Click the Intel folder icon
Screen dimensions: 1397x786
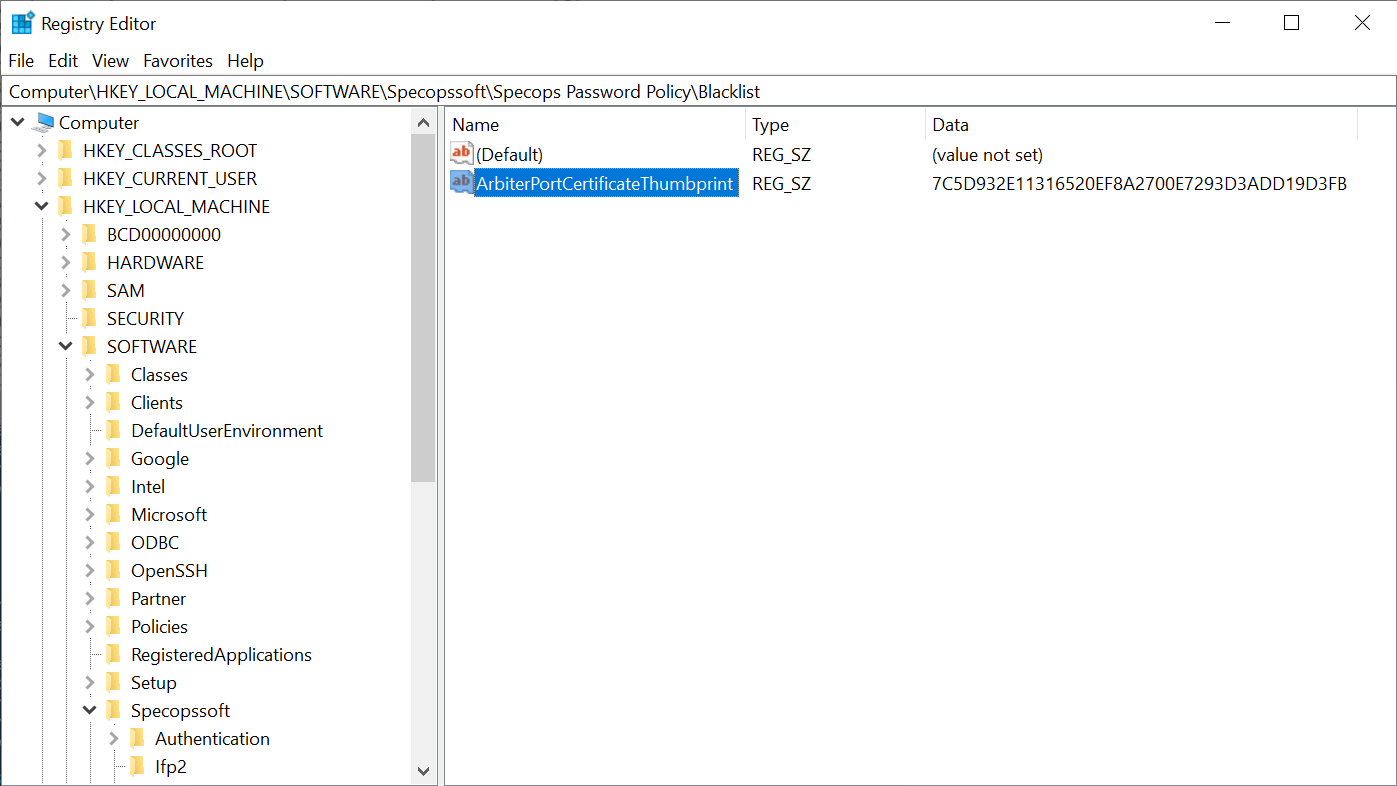(x=114, y=487)
